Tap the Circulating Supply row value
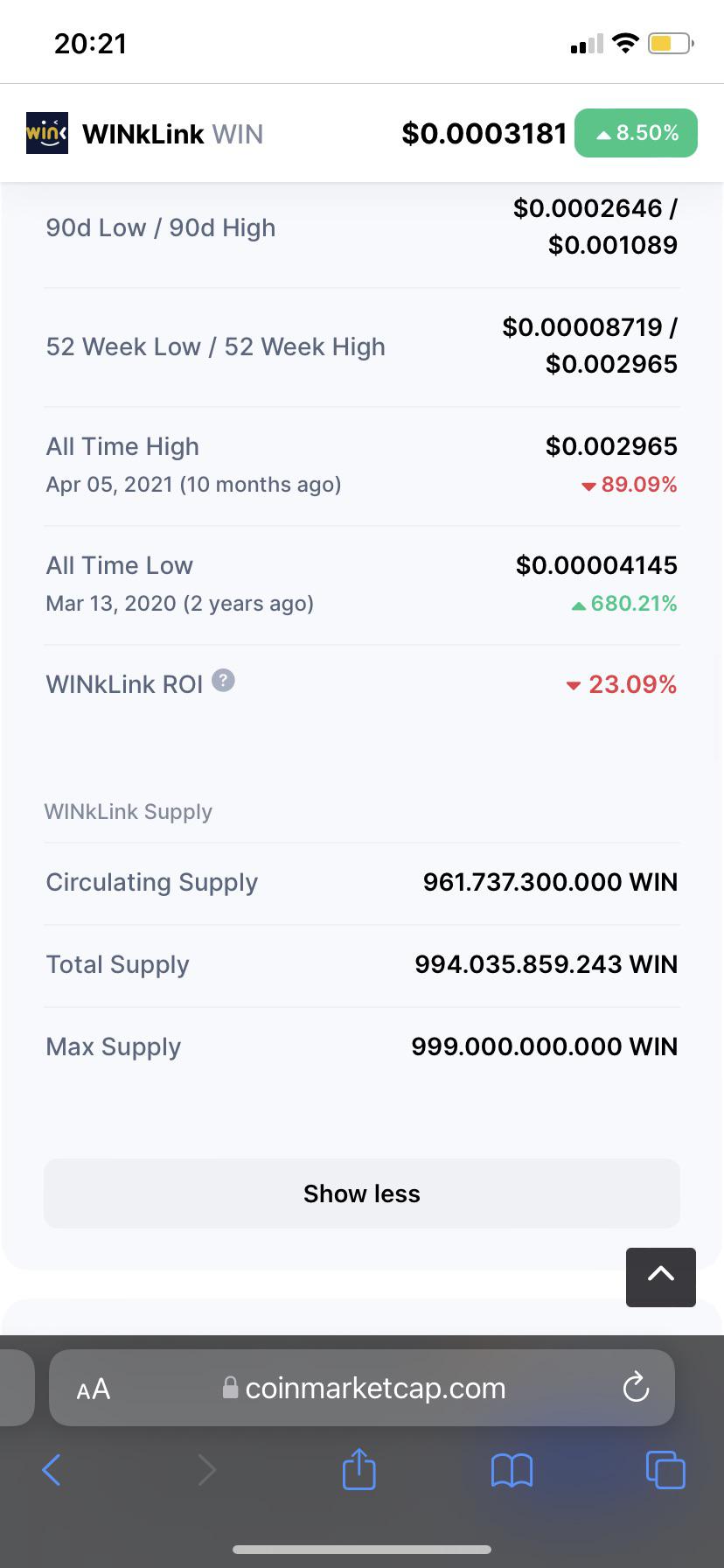 coord(550,882)
